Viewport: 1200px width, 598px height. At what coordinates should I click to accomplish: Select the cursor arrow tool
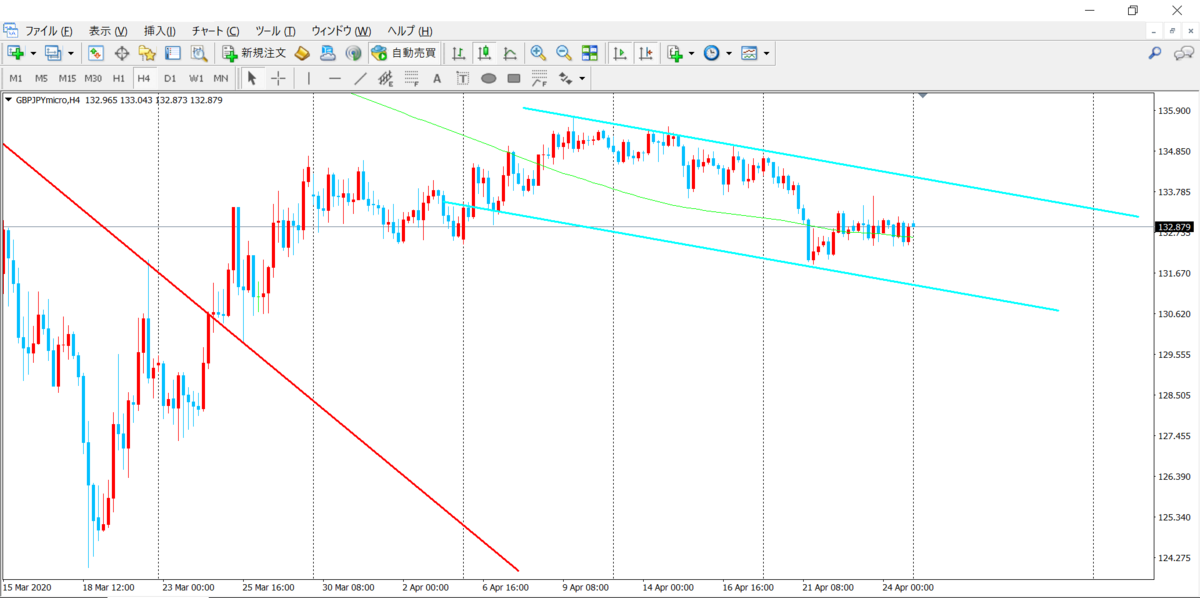tap(252, 78)
